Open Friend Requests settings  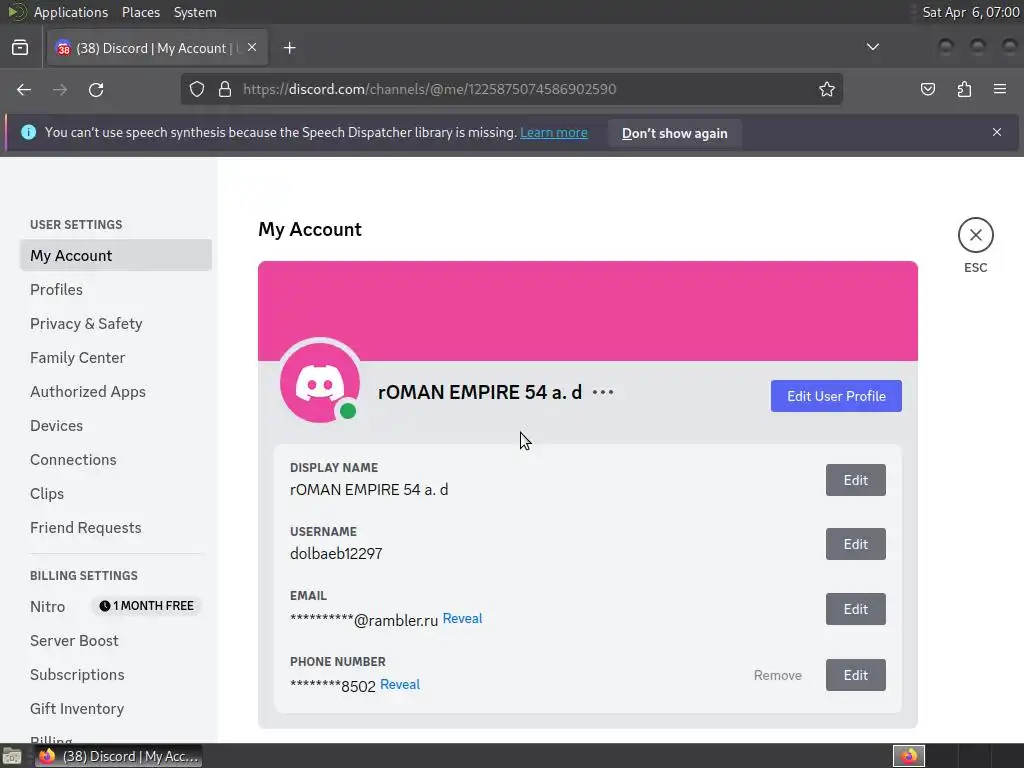116,527
